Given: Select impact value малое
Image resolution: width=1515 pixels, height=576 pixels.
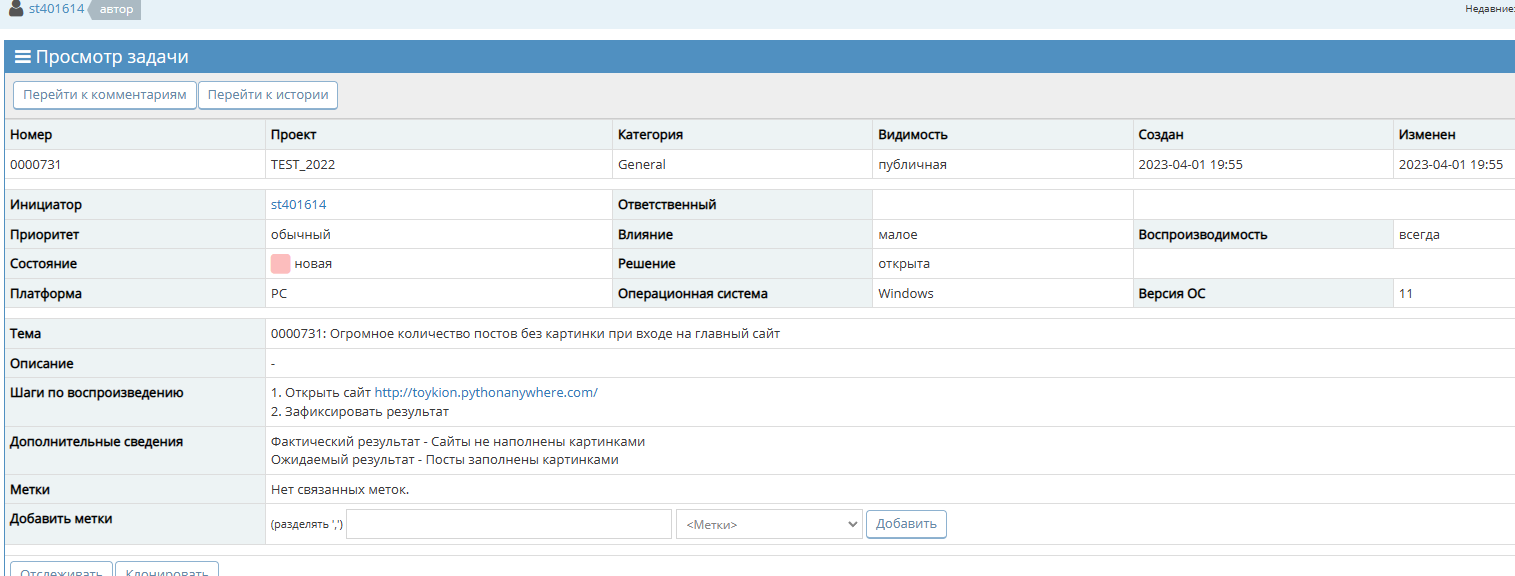Looking at the screenshot, I should point(898,235).
